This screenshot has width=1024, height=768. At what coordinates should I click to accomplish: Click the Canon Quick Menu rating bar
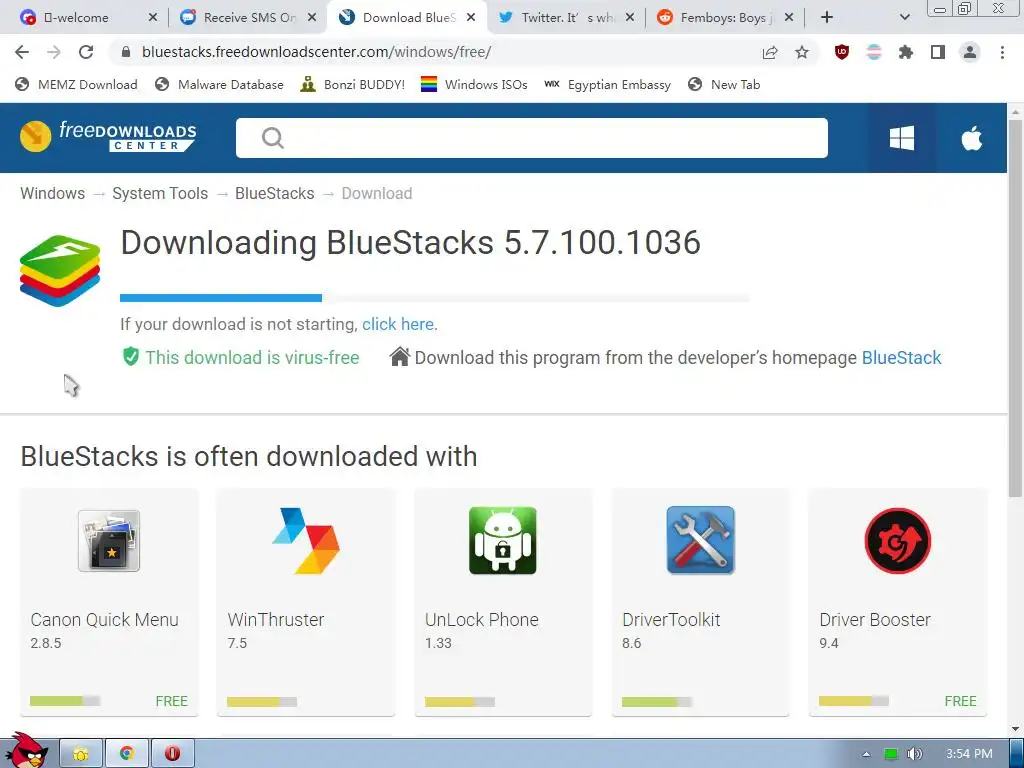(x=65, y=701)
